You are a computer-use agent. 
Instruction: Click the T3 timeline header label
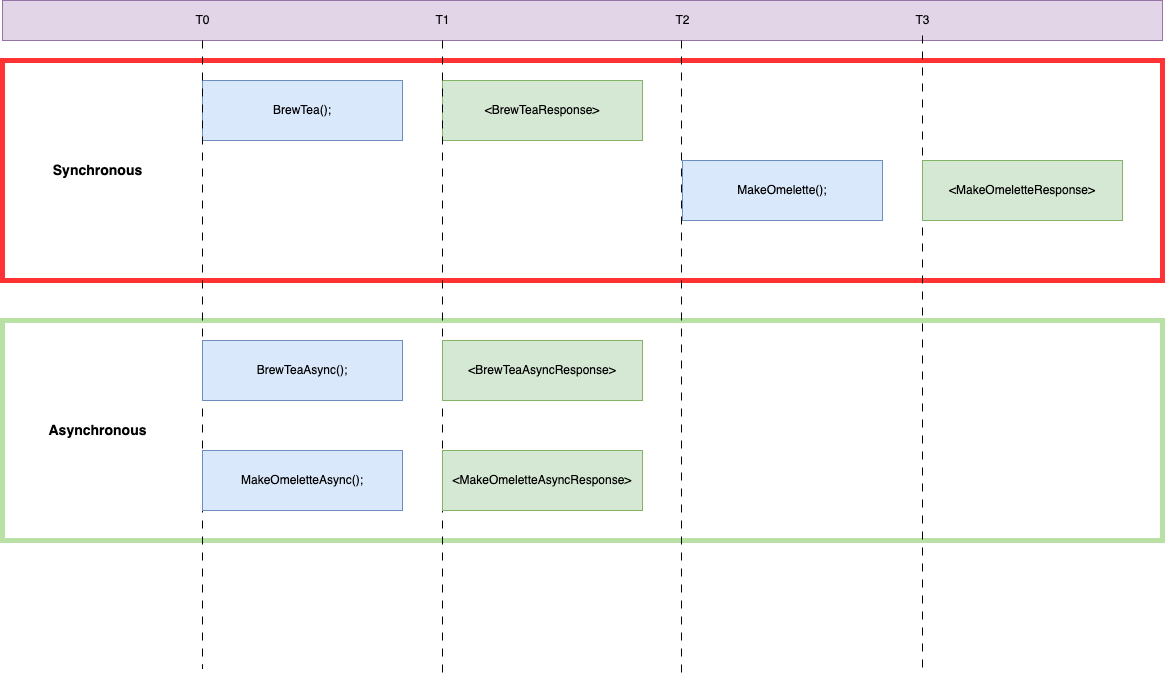click(x=923, y=20)
